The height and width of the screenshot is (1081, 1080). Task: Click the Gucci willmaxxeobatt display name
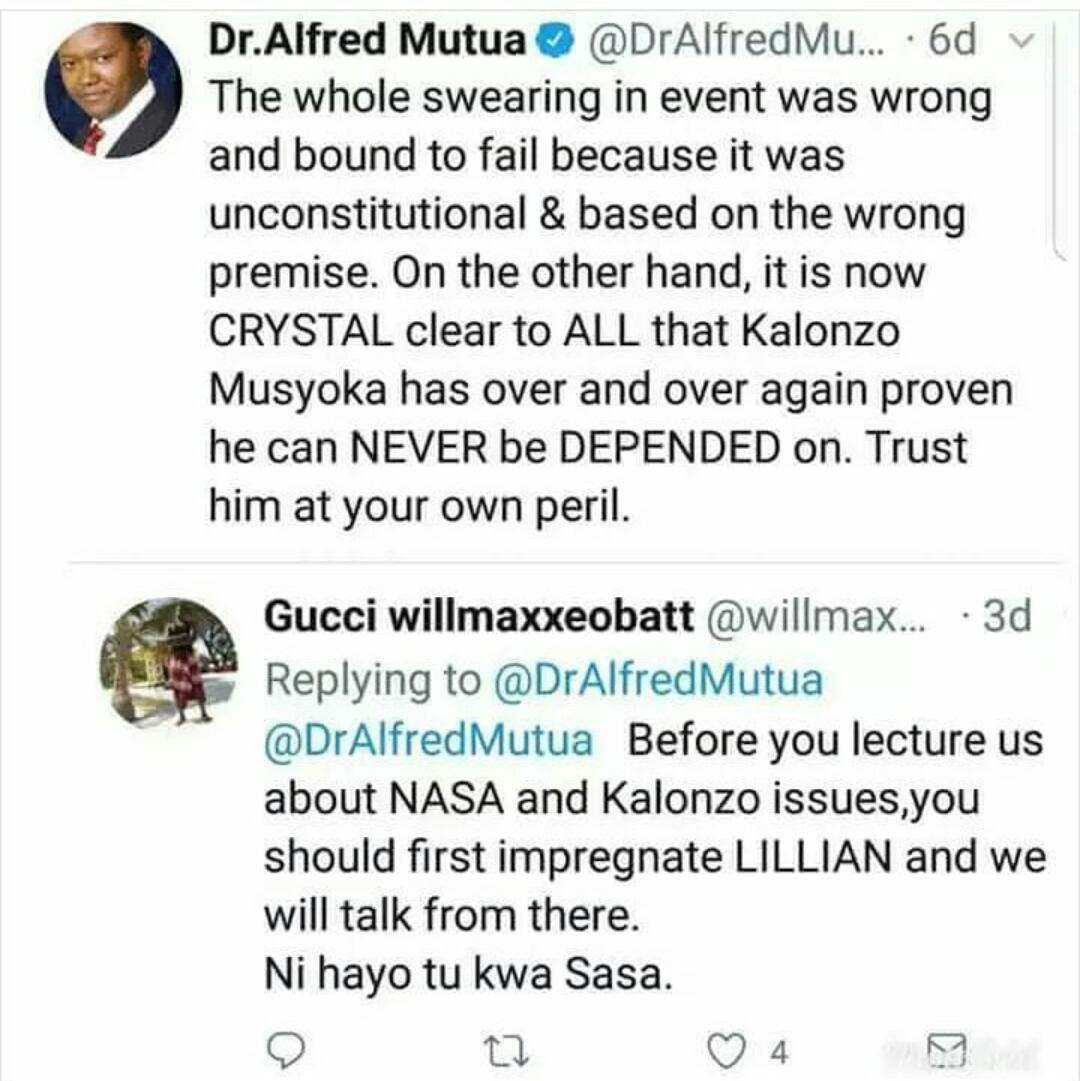(478, 616)
